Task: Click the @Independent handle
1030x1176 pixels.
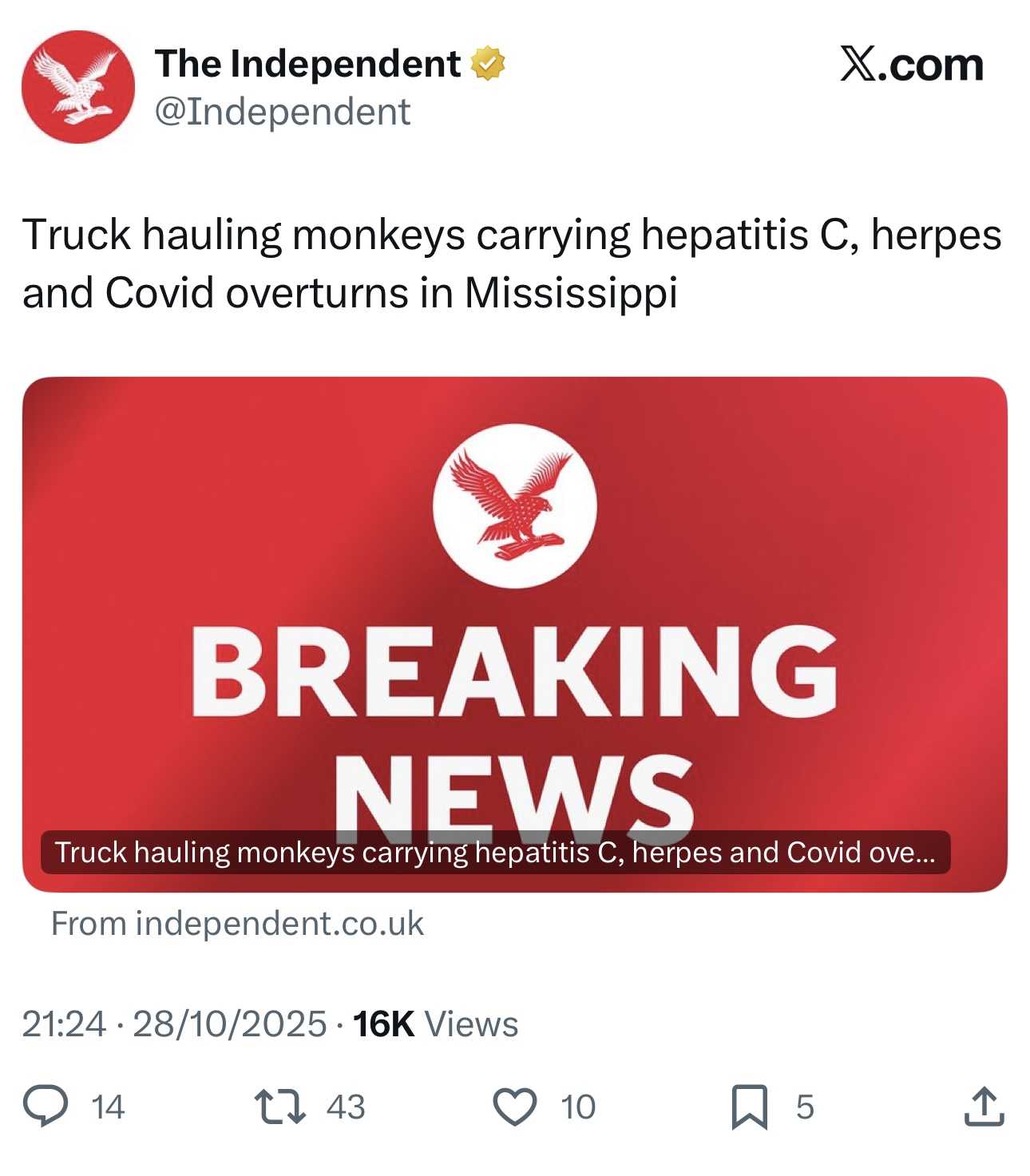Action: [x=282, y=112]
